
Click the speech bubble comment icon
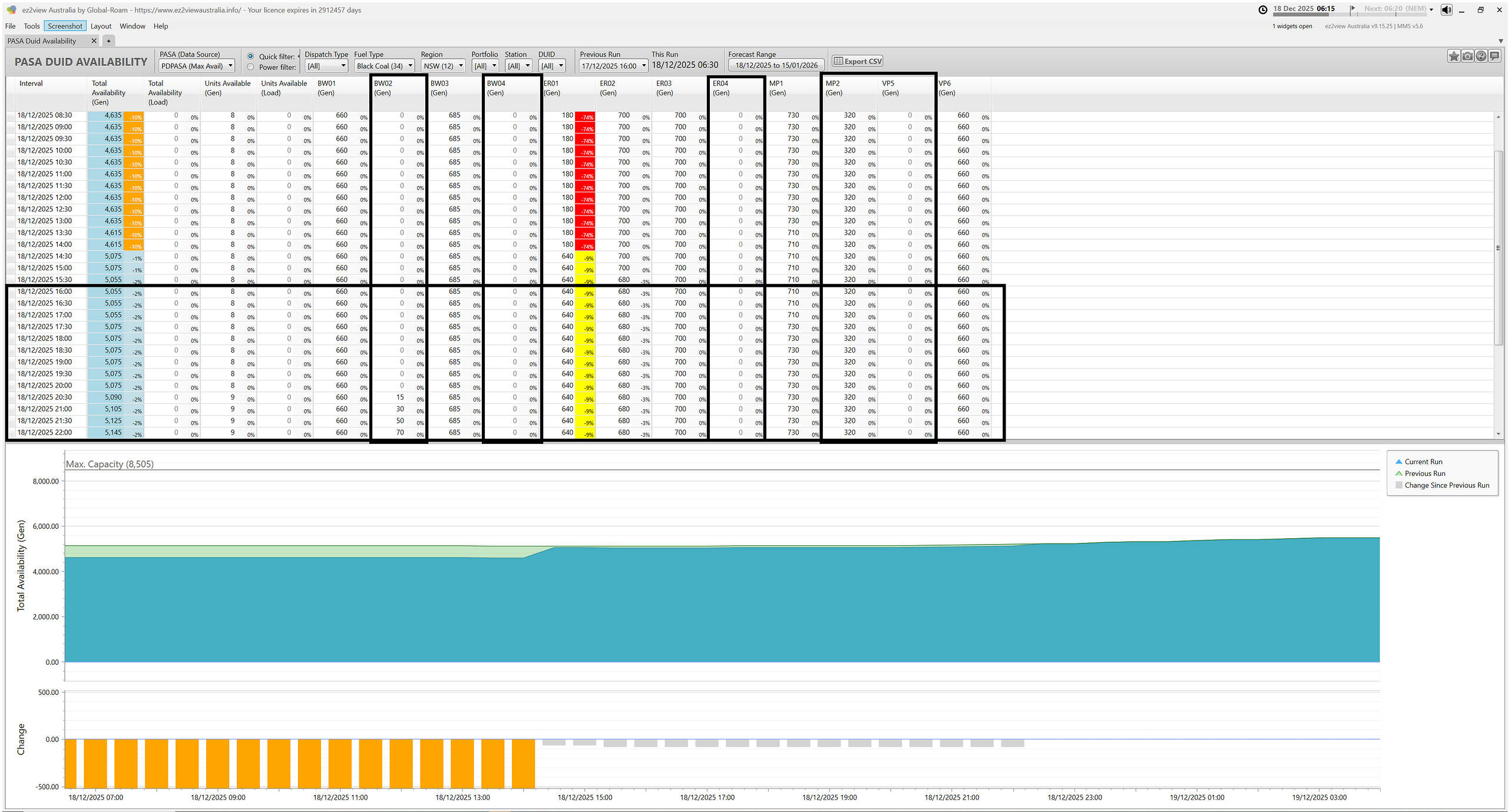point(1494,57)
